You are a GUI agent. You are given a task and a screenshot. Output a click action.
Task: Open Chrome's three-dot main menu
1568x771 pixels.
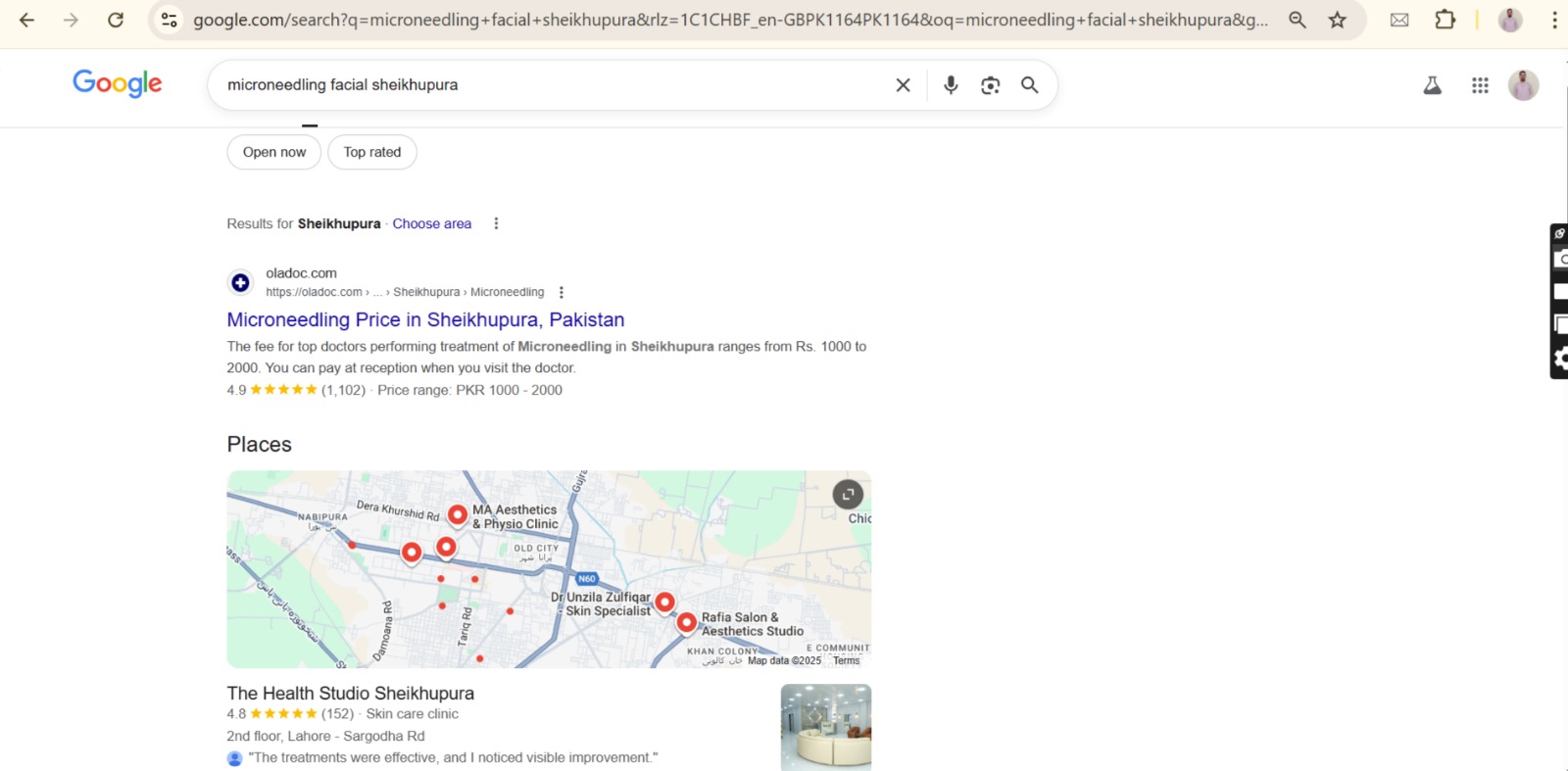[1554, 20]
